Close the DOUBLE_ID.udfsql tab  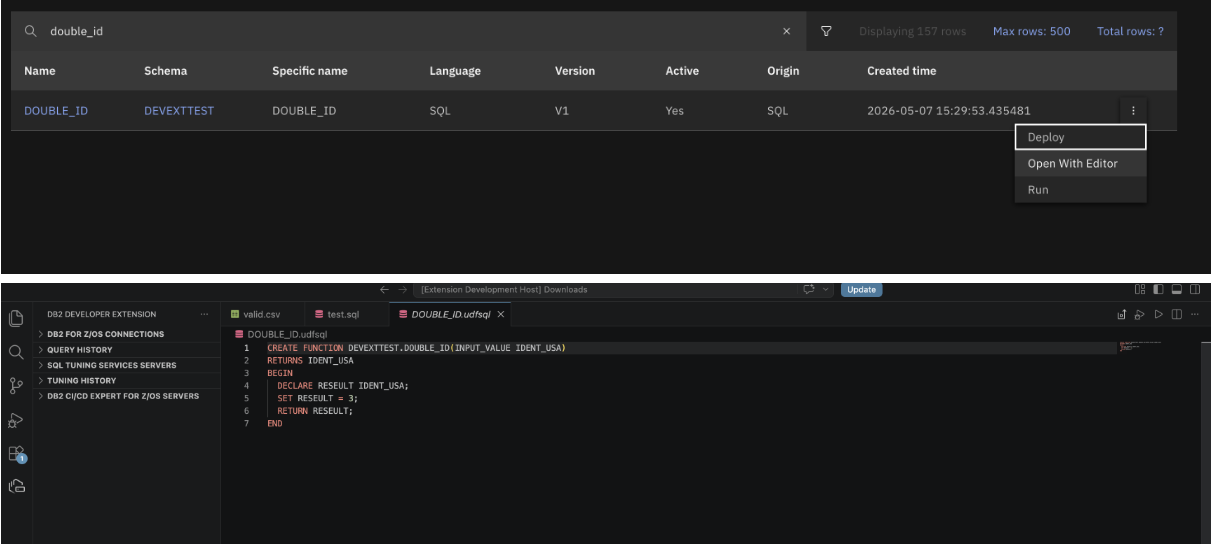click(x=501, y=315)
